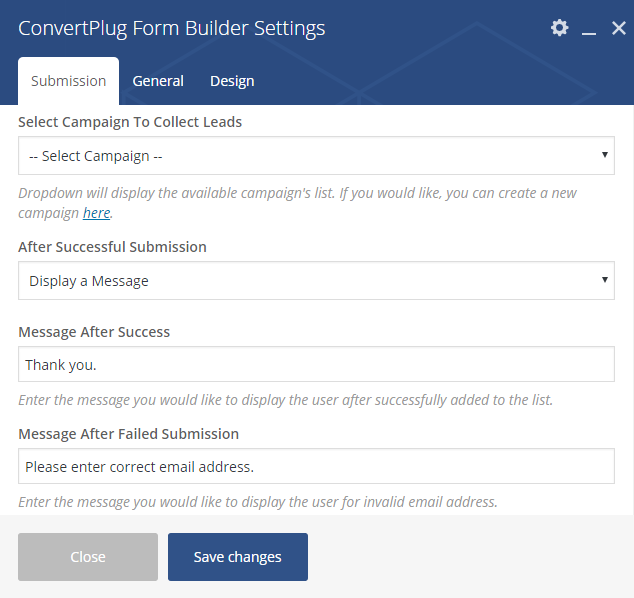The width and height of the screenshot is (634, 598).
Task: Switch to the Submission tab
Action: pos(68,81)
